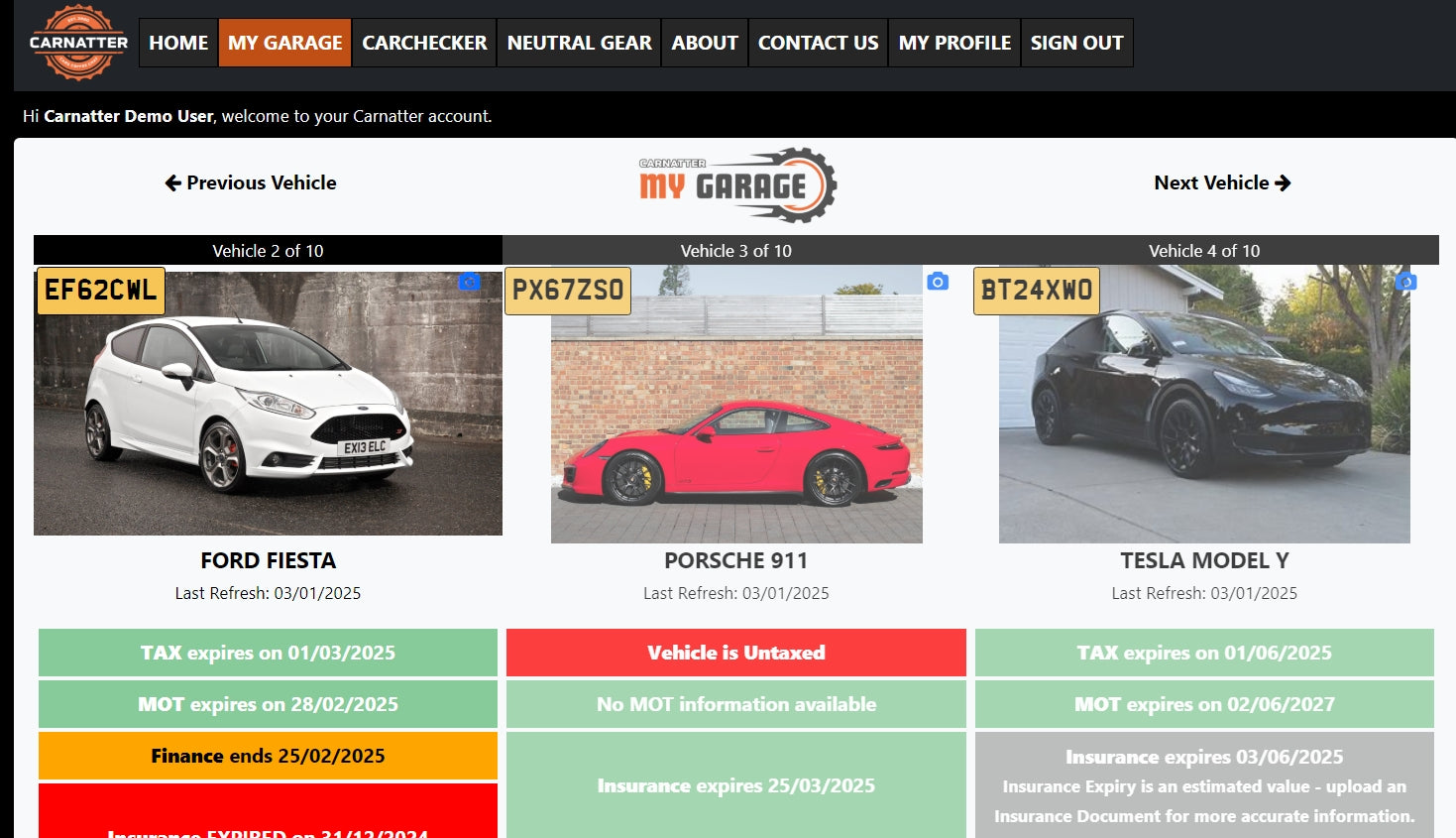Viewport: 1456px width, 838px height.
Task: Click the red Vehicle is Untaxed banner
Action: (735, 653)
